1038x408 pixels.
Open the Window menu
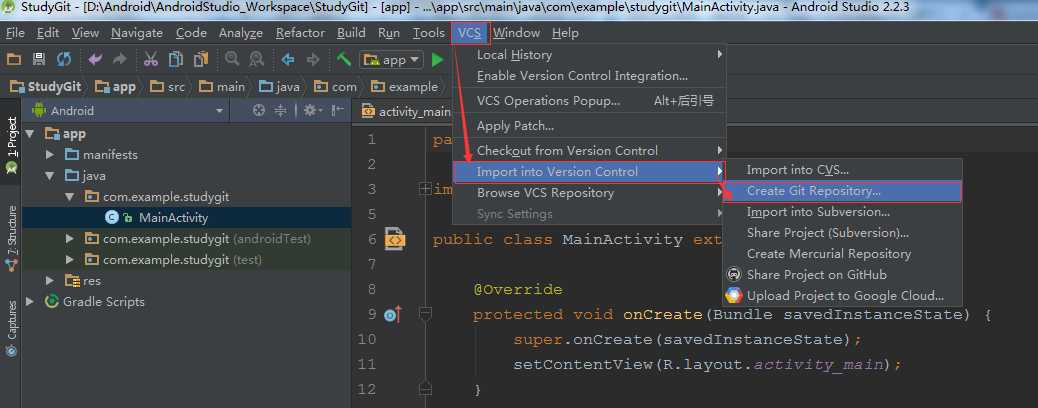516,32
